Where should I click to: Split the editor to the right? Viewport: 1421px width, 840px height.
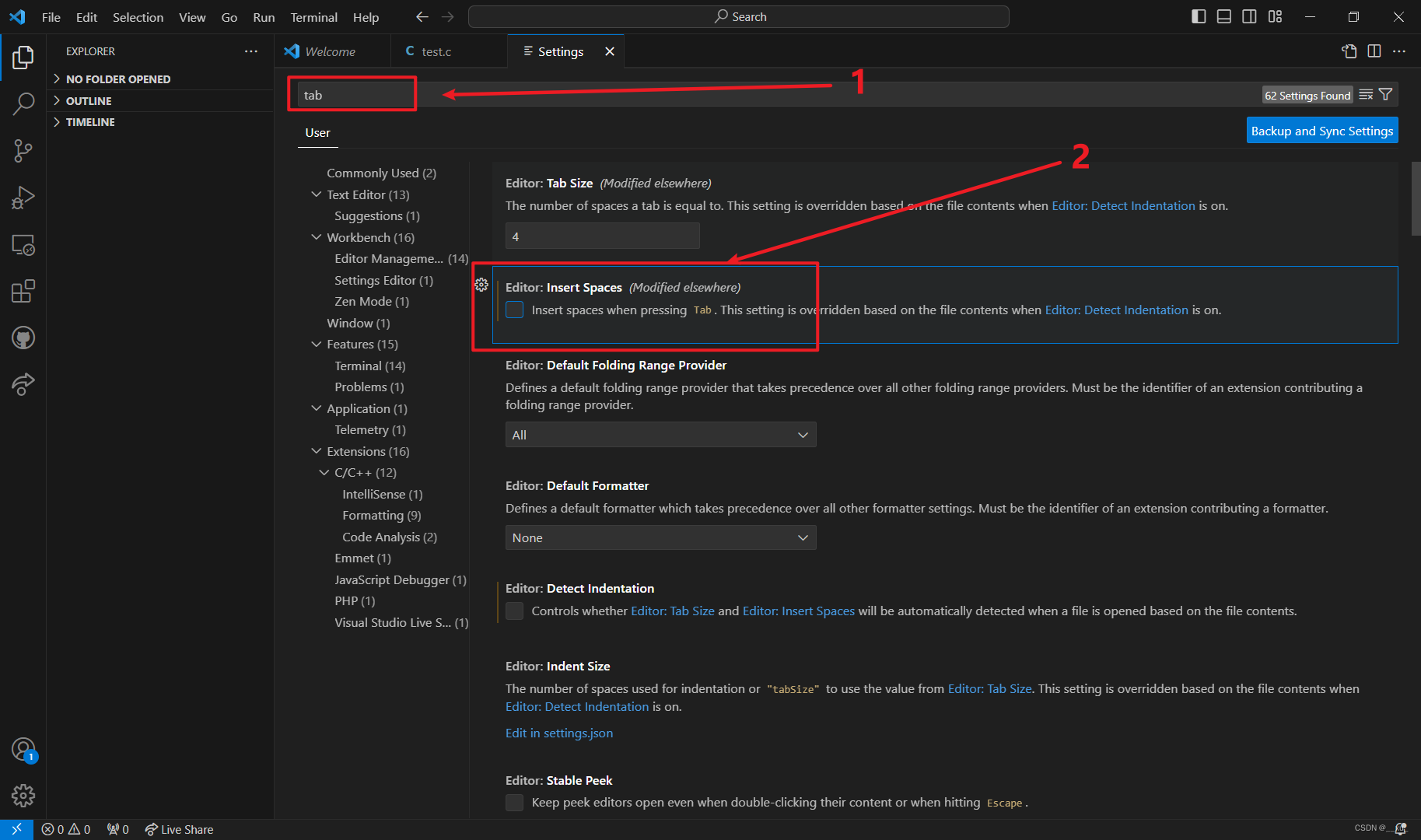point(1374,51)
